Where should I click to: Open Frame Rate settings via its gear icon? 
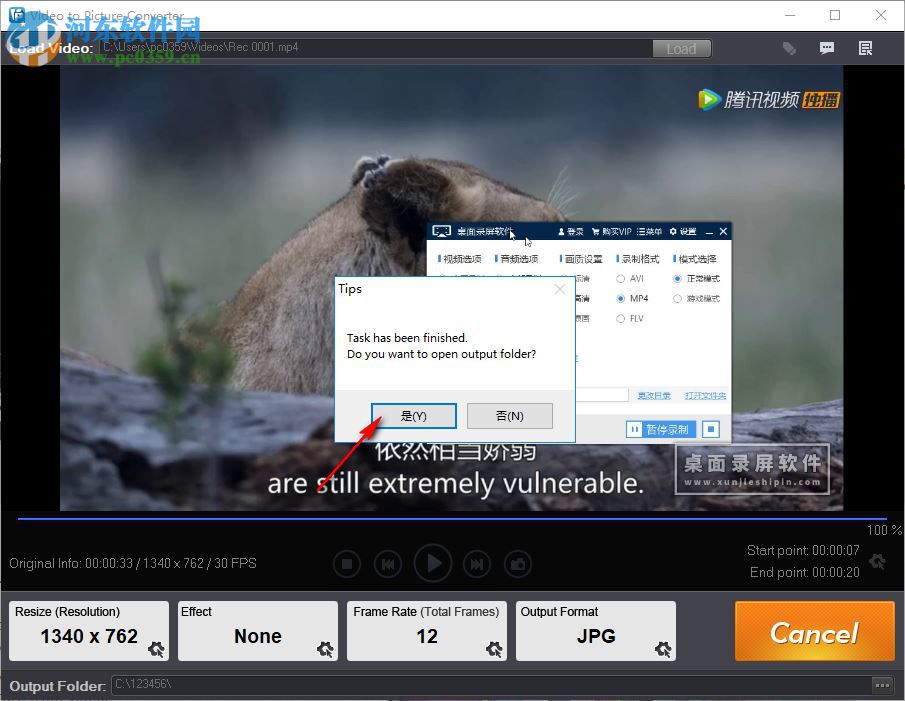(494, 650)
